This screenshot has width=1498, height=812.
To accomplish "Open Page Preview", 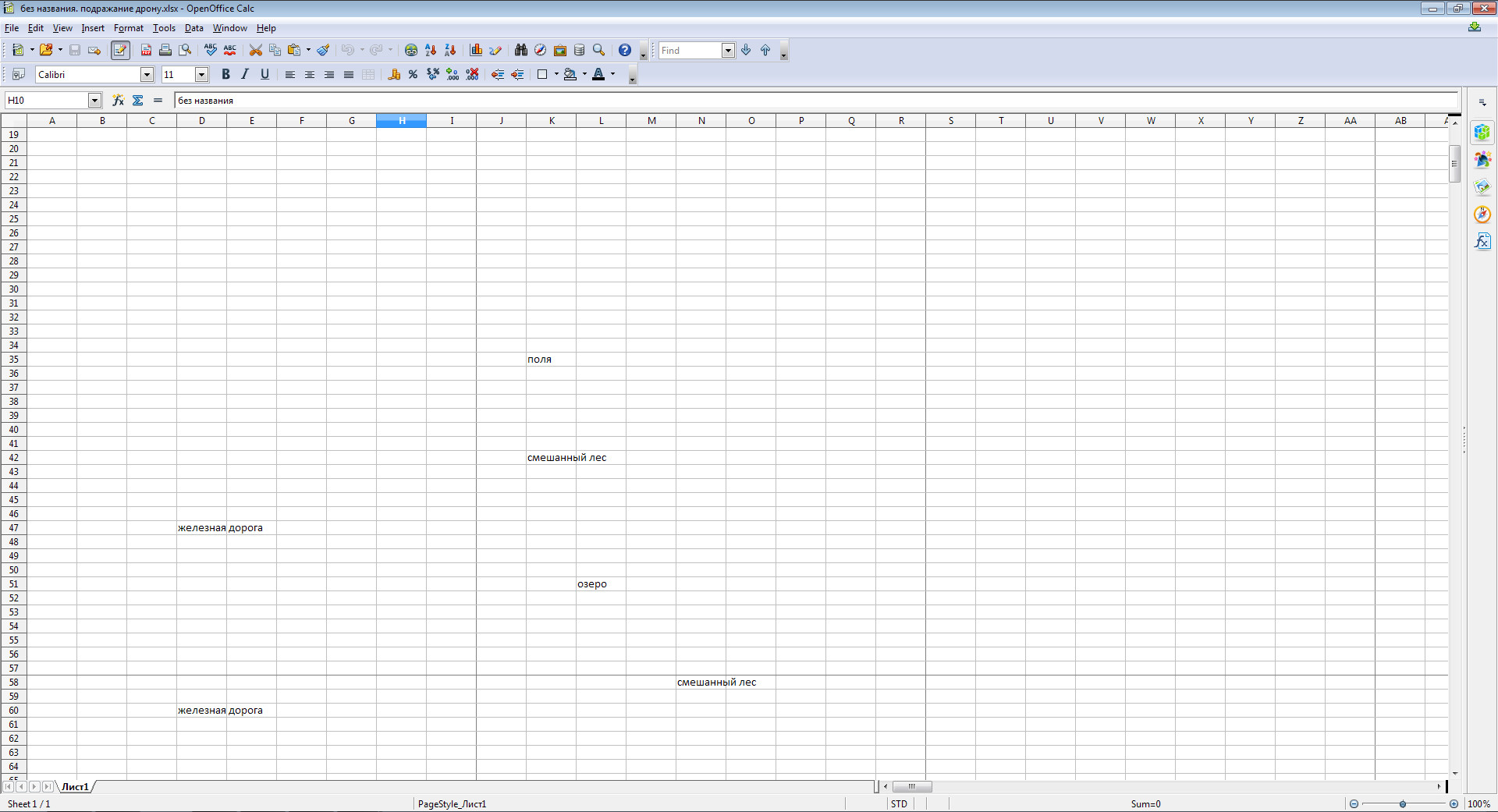I will 185,50.
